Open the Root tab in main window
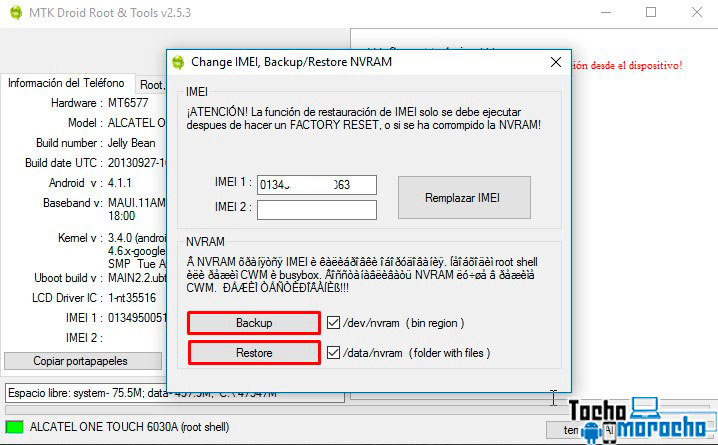 pyautogui.click(x=152, y=85)
